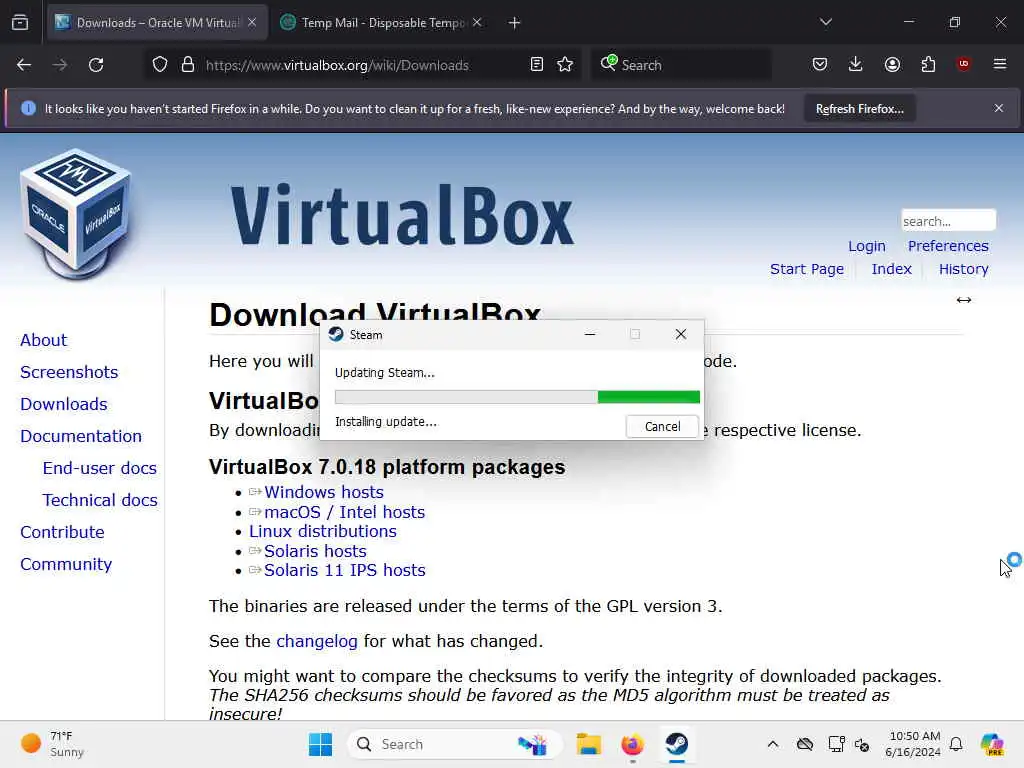Download the Solaris 11 IPS hosts package

point(345,570)
